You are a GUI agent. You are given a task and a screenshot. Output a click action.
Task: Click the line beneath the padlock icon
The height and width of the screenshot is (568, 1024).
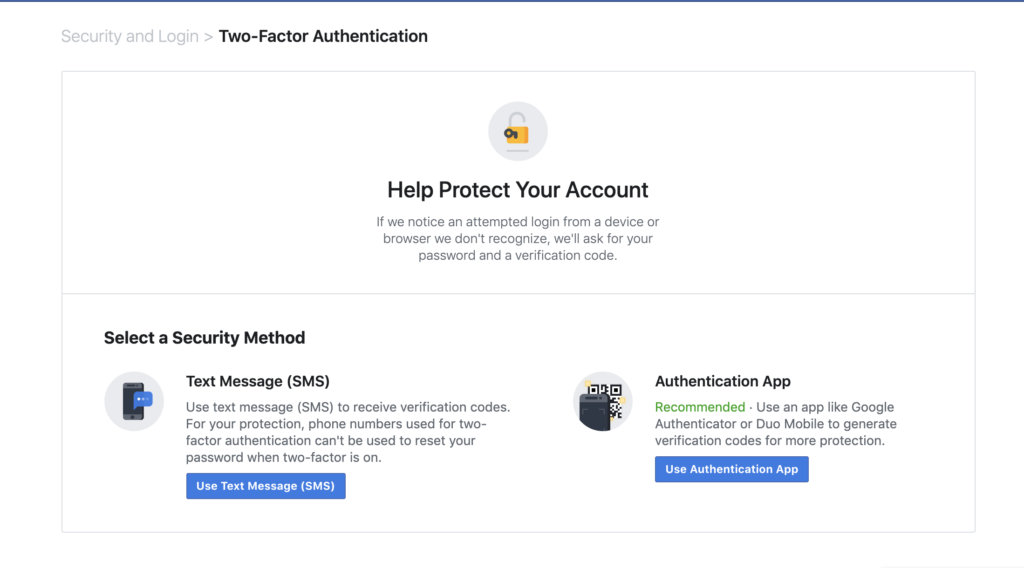tap(517, 151)
